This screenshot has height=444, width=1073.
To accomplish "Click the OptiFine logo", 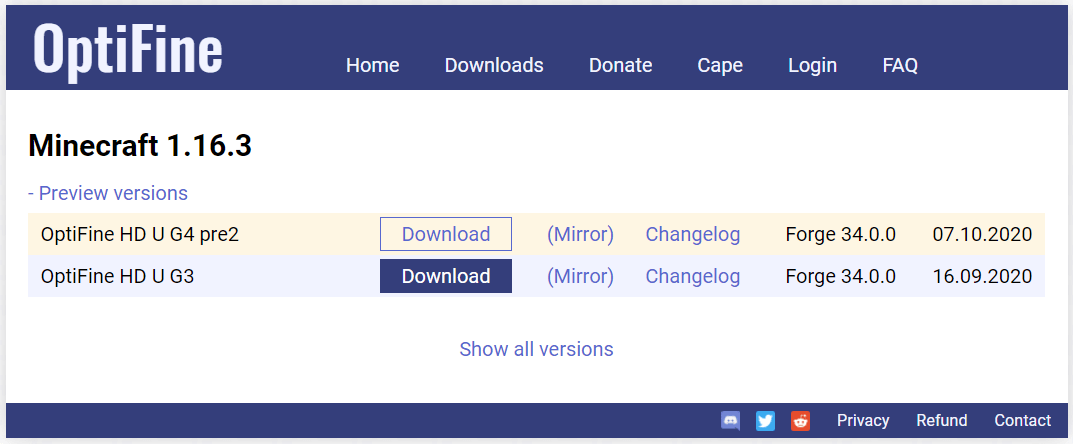I will (128, 48).
